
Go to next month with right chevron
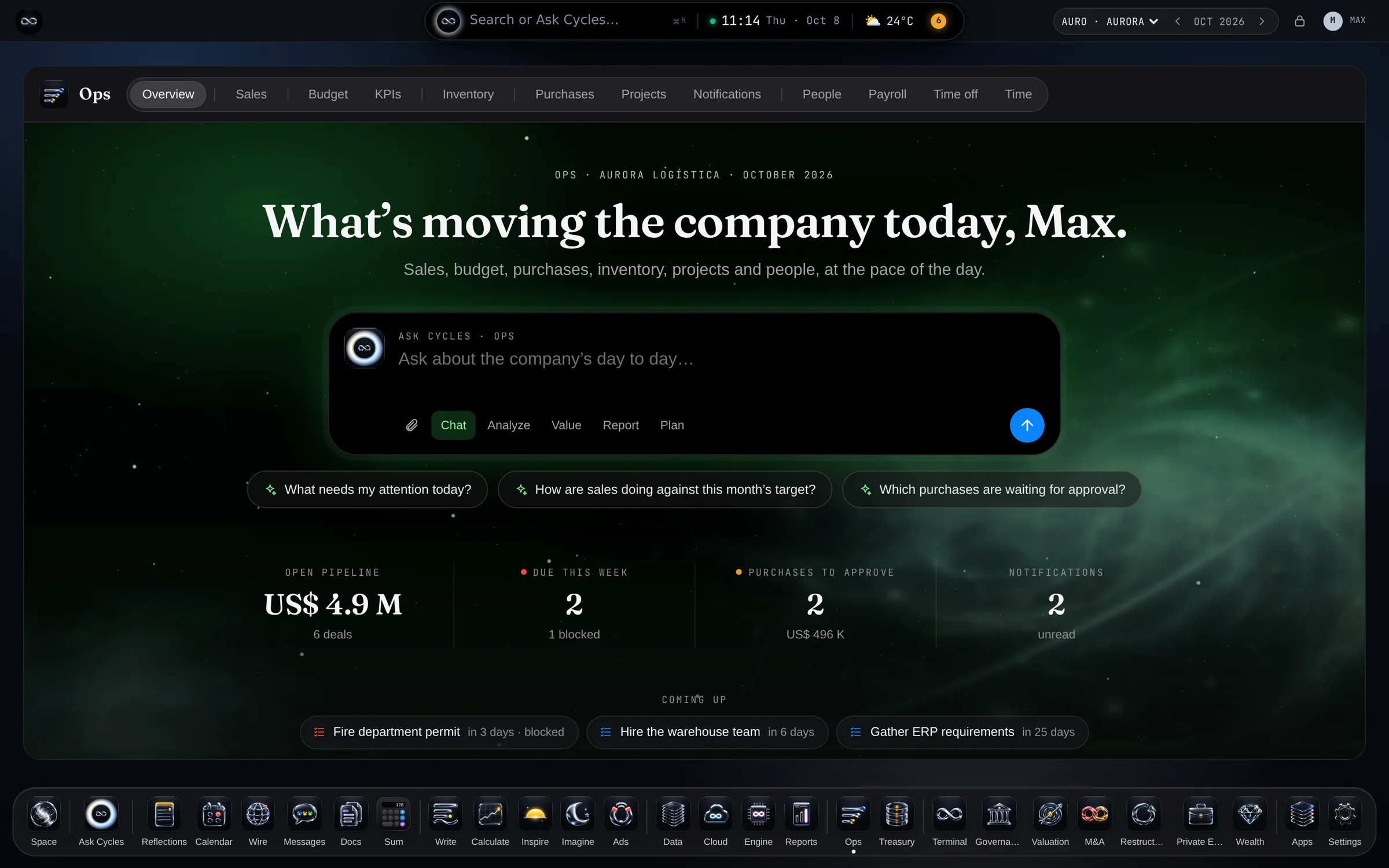[1262, 21]
